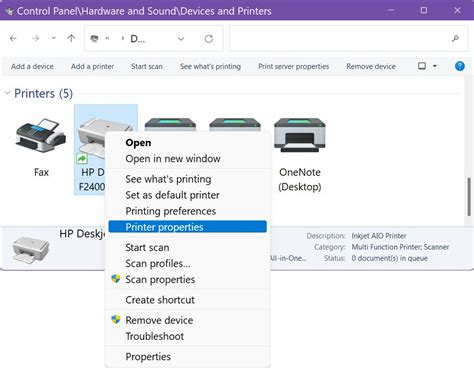Choose Printing preferences
The width and height of the screenshot is (474, 368).
click(x=187, y=211)
